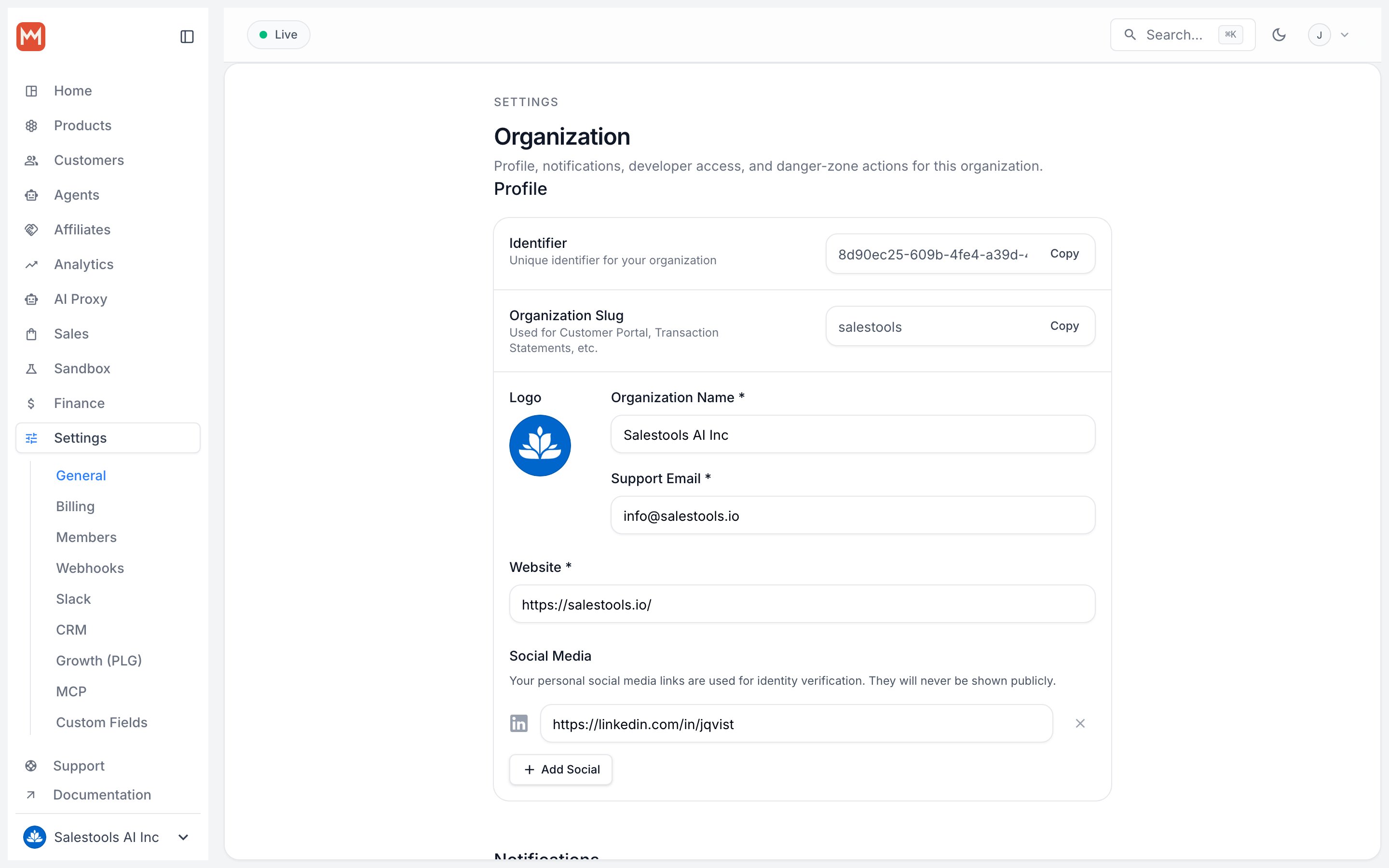
Task: Click the Agents robot icon
Action: pos(31,195)
